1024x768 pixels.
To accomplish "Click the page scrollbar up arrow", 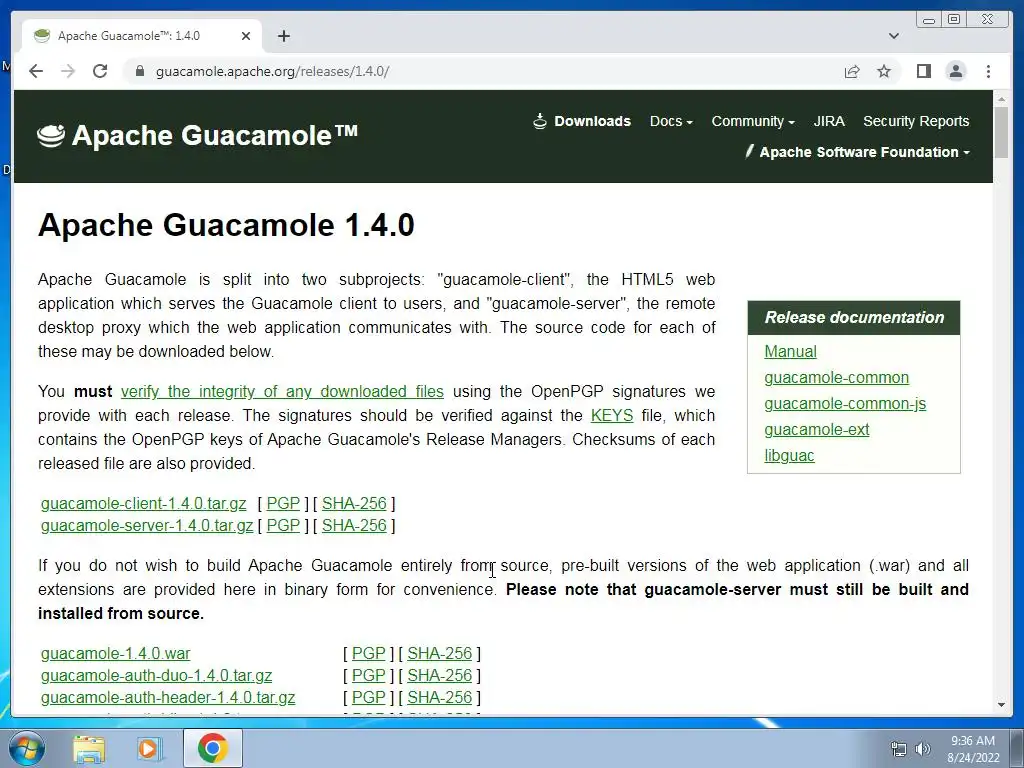I will tap(1002, 99).
